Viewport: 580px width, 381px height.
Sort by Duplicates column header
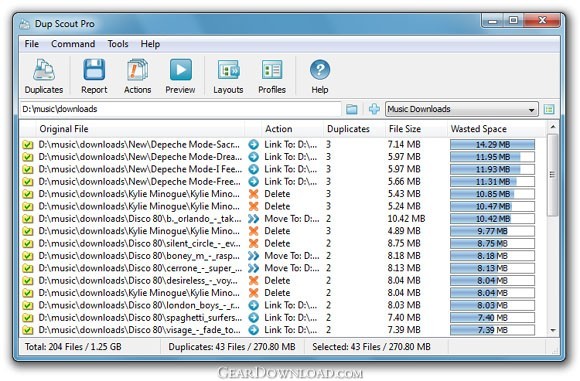[354, 129]
